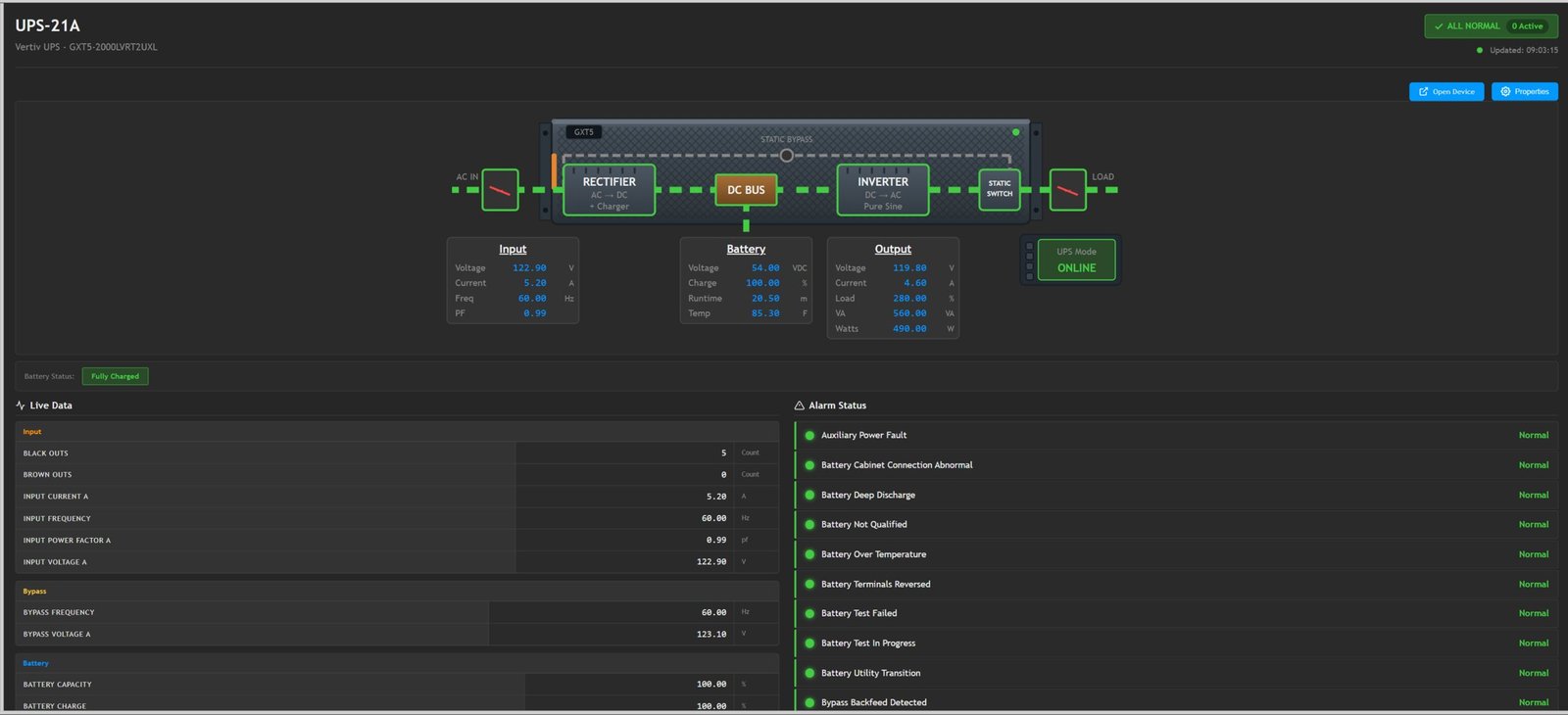Click Battery Cabinet Connection Abnormal status dot
The image size is (1568, 715).
coord(809,465)
